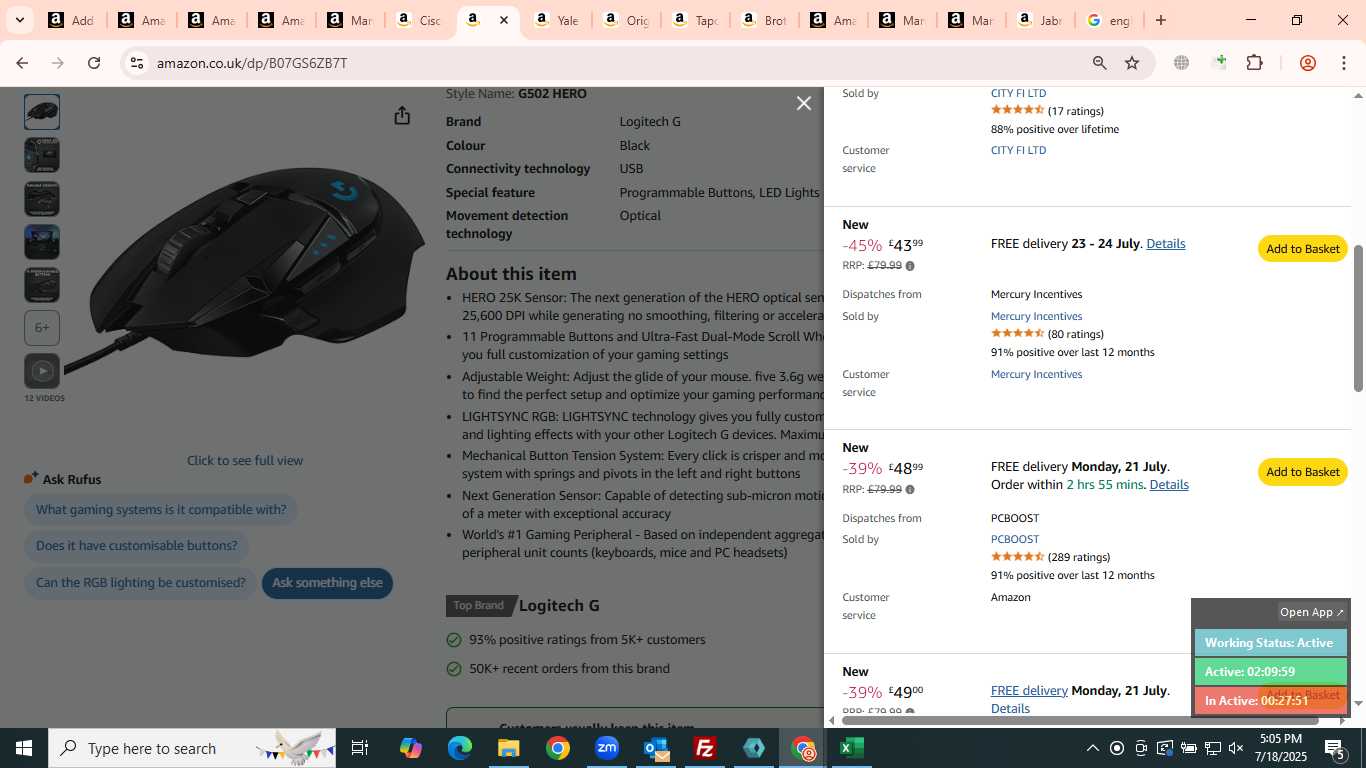Screen dimensions: 1366x768
Task: Select the second product image thumbnail
Action: [42, 155]
